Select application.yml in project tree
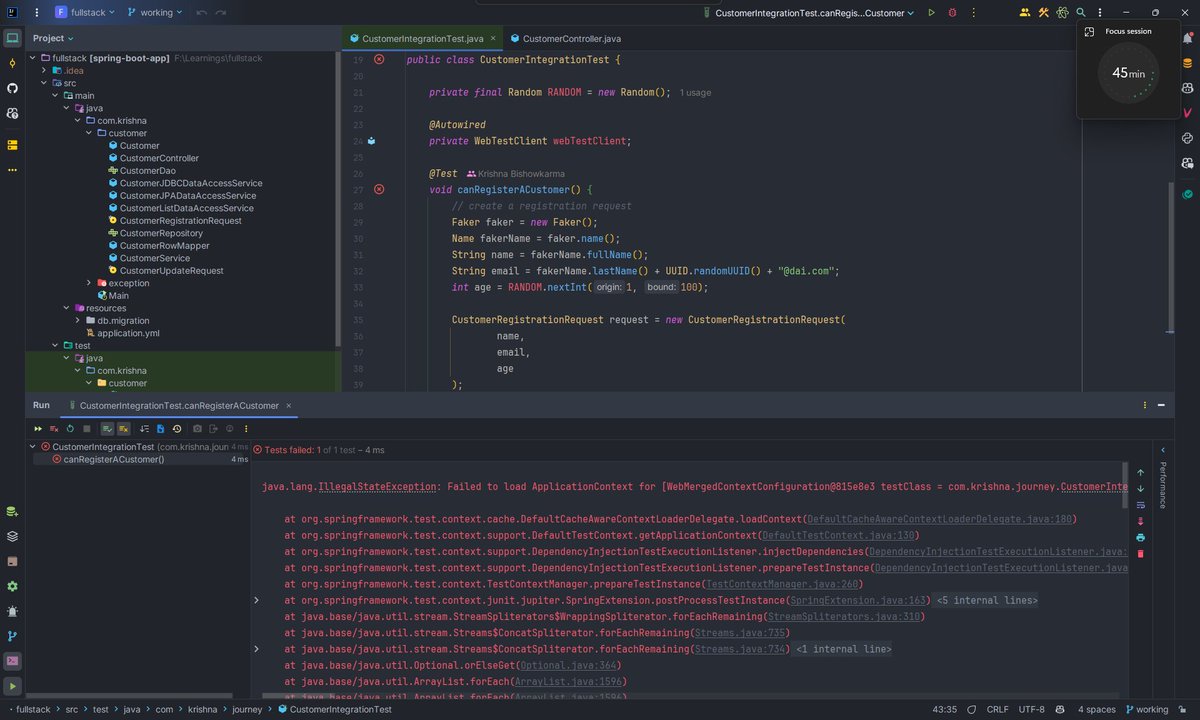The image size is (1200, 720). pyautogui.click(x=128, y=333)
